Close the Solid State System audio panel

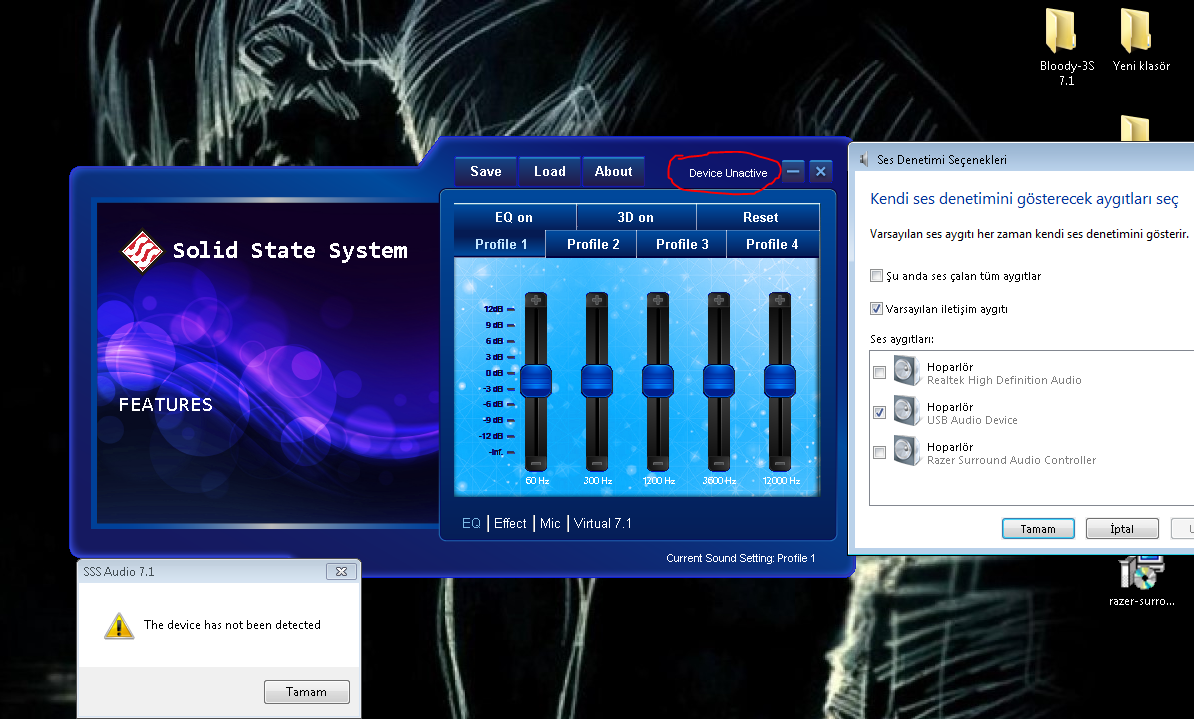click(x=820, y=171)
